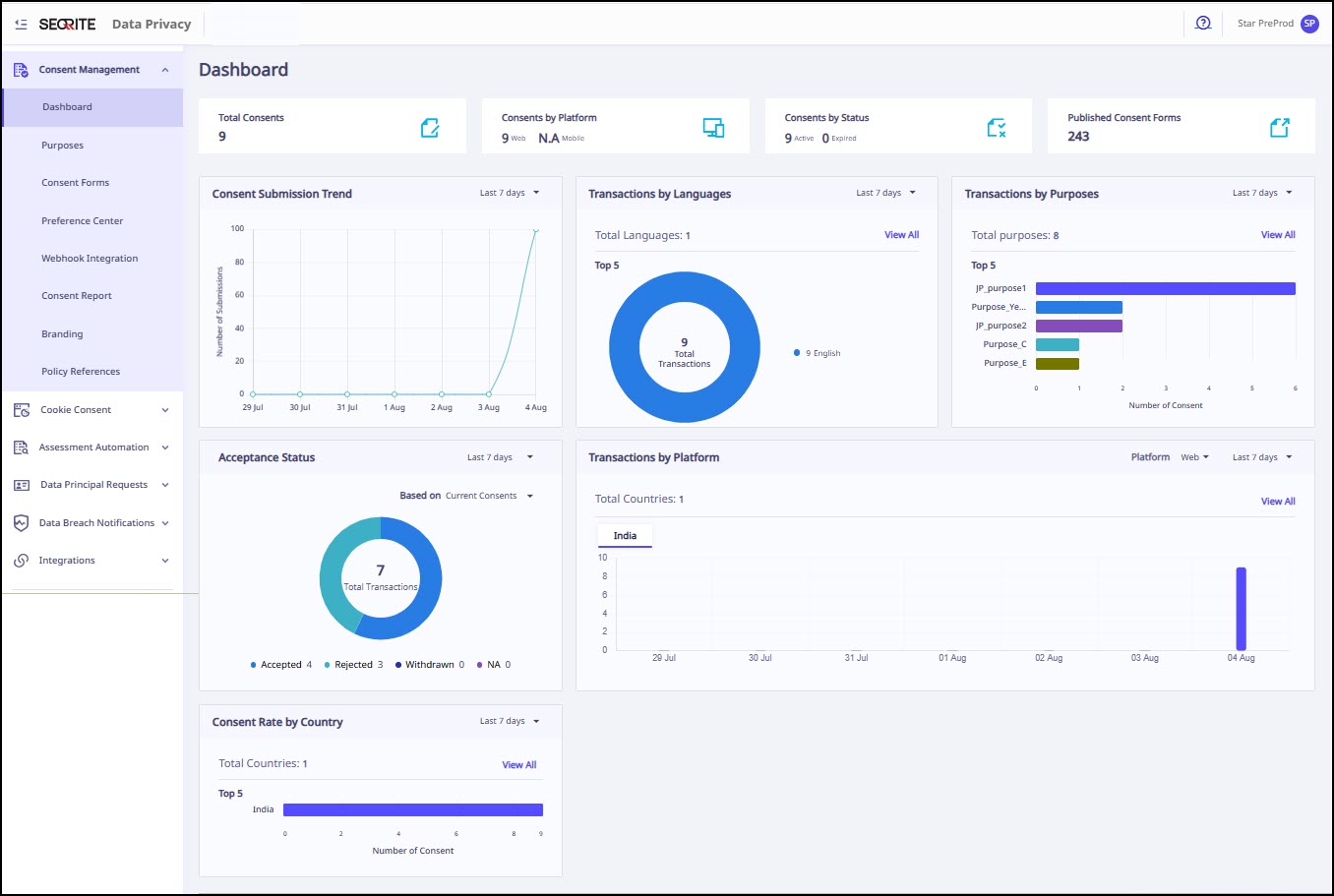Image resolution: width=1334 pixels, height=896 pixels.
Task: Click the SP user avatar
Action: 1309,24
